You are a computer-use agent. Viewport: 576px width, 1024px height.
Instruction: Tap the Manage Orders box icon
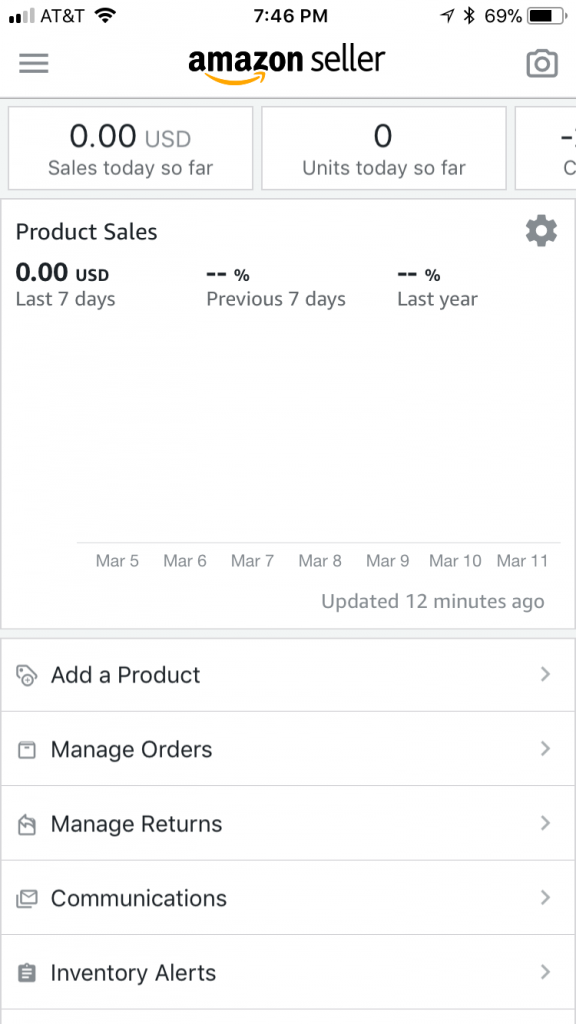26,750
